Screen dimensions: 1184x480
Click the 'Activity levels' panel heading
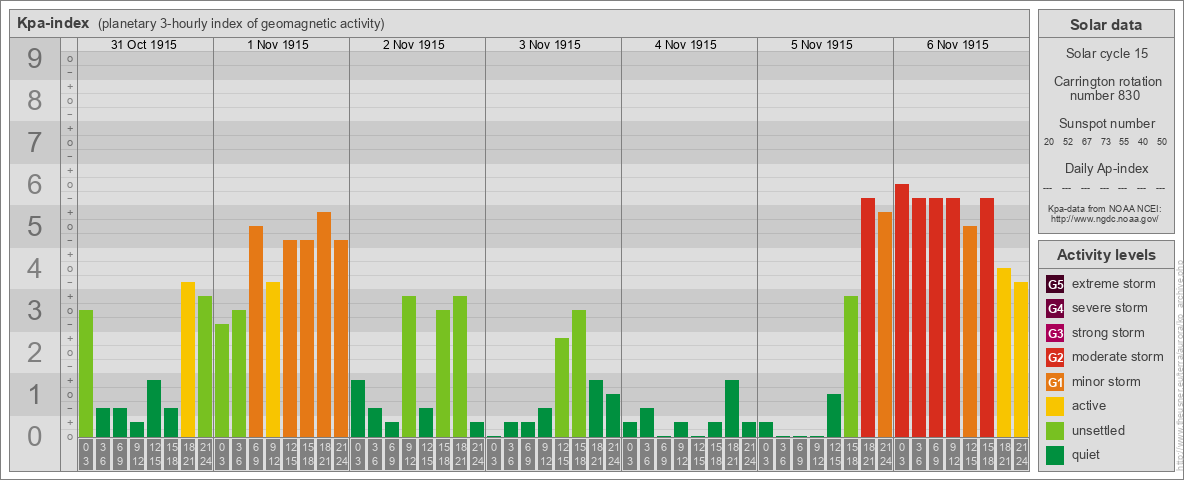(x=1106, y=255)
